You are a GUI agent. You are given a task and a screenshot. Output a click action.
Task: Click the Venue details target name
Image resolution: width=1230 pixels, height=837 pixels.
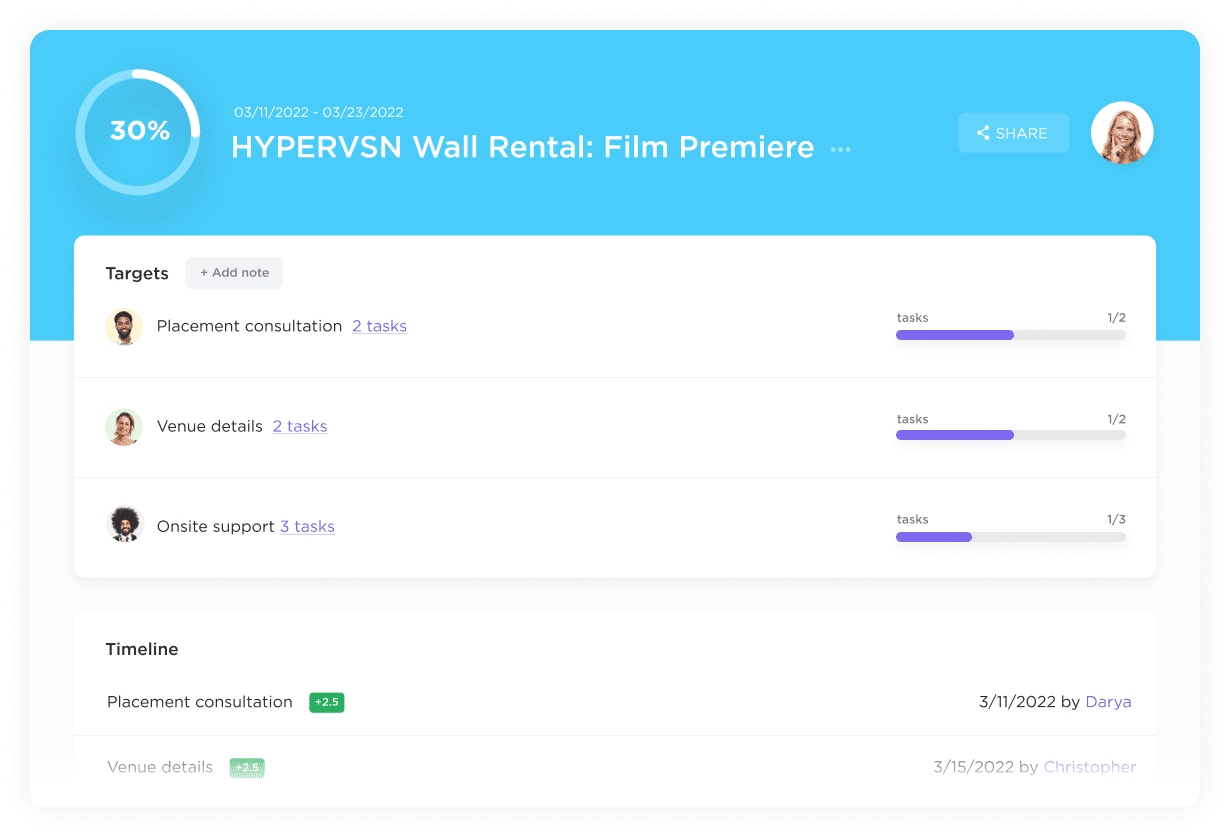coord(210,426)
